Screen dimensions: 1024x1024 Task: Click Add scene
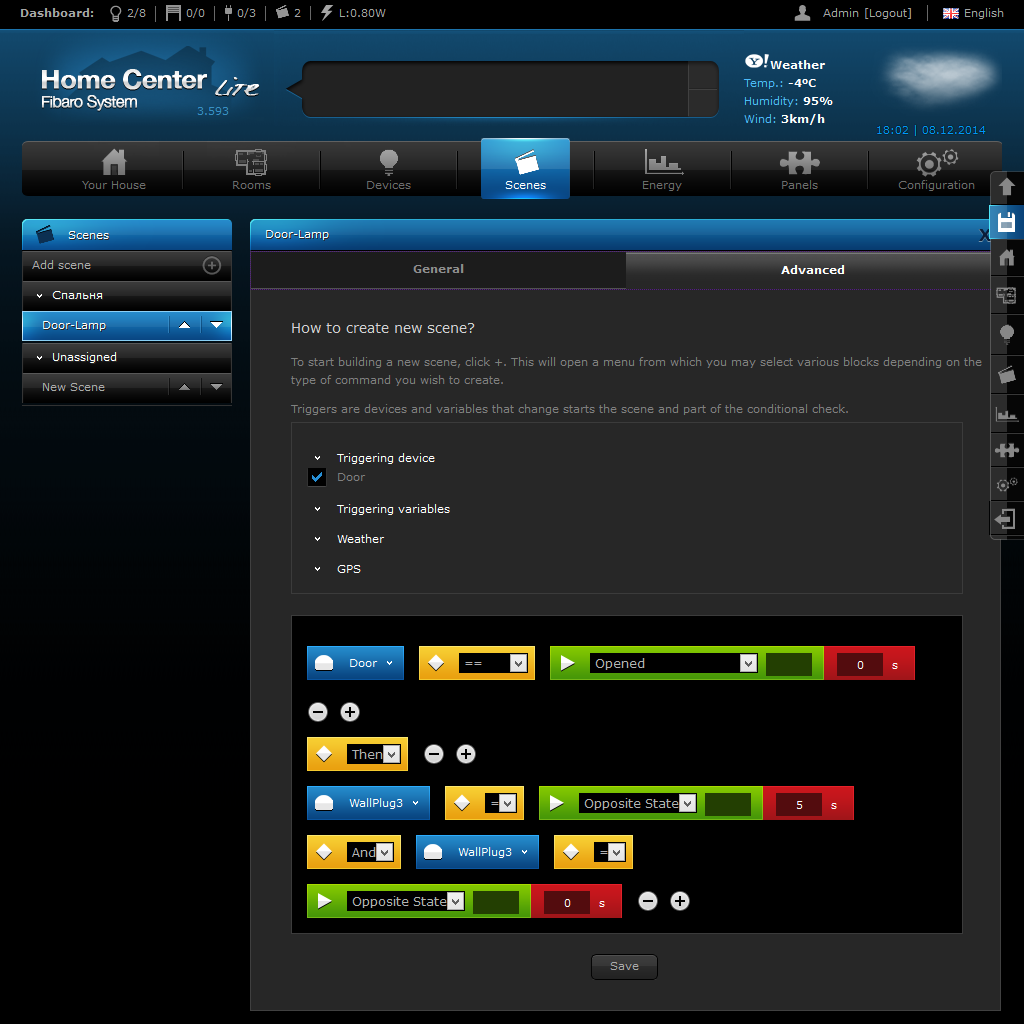pyautogui.click(x=61, y=265)
